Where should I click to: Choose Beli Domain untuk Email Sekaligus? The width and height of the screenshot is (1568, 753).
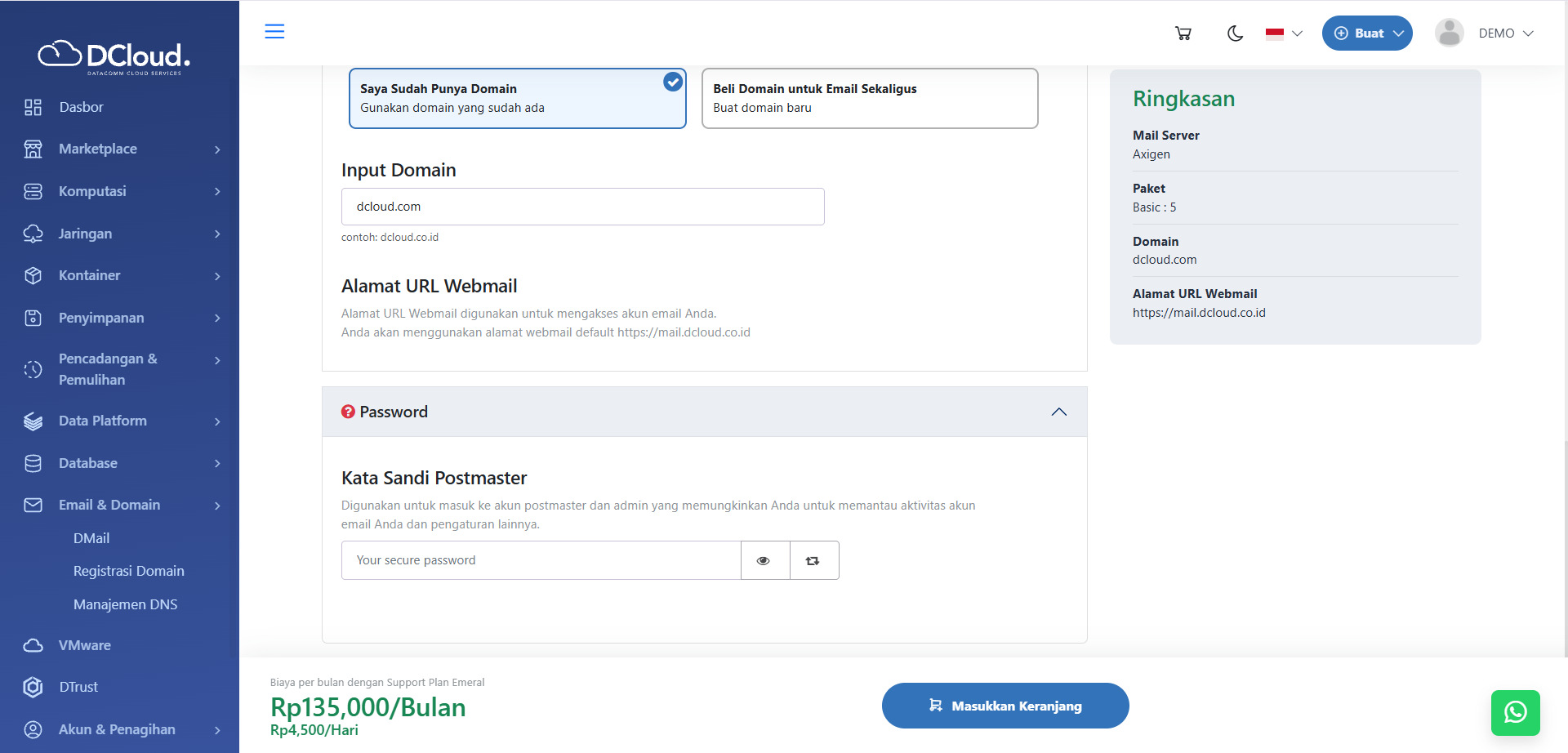[869, 99]
